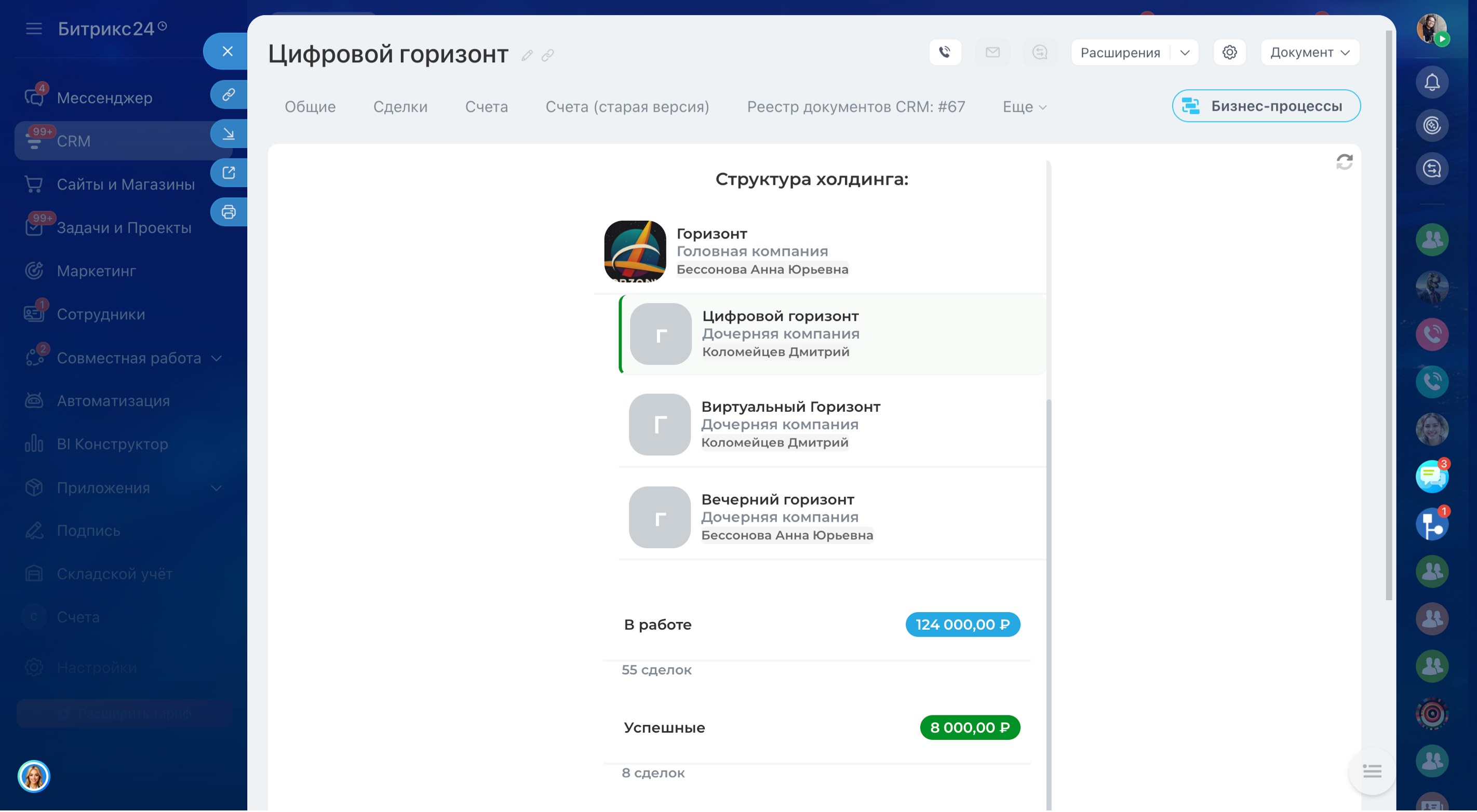Copy link with chain icon beside the title
The image size is (1477, 812).
point(547,56)
